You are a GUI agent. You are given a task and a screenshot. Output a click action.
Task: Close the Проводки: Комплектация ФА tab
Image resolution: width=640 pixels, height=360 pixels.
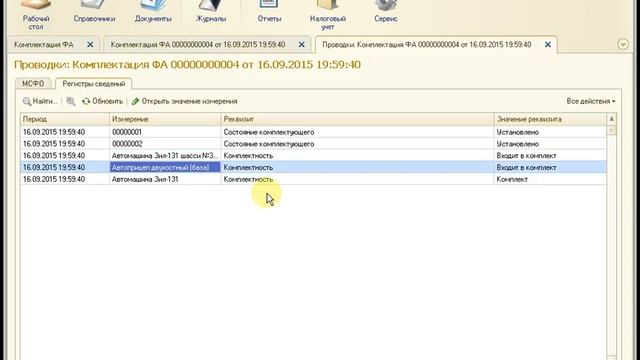(548, 44)
